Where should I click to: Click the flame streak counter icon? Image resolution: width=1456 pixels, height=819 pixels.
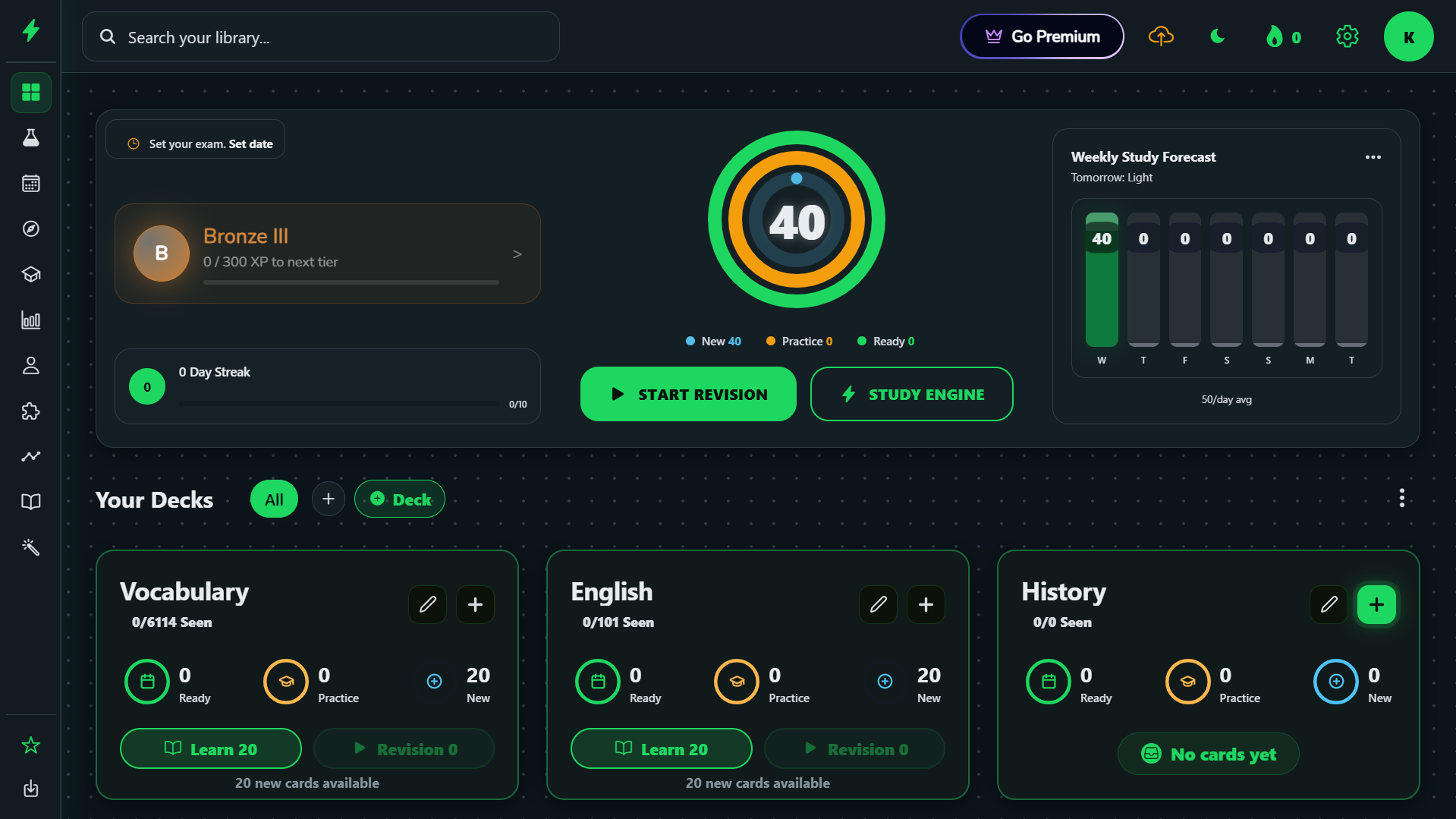1283,36
